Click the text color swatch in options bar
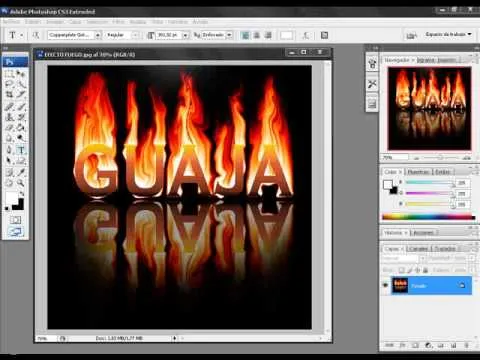480x360 pixels. point(286,35)
